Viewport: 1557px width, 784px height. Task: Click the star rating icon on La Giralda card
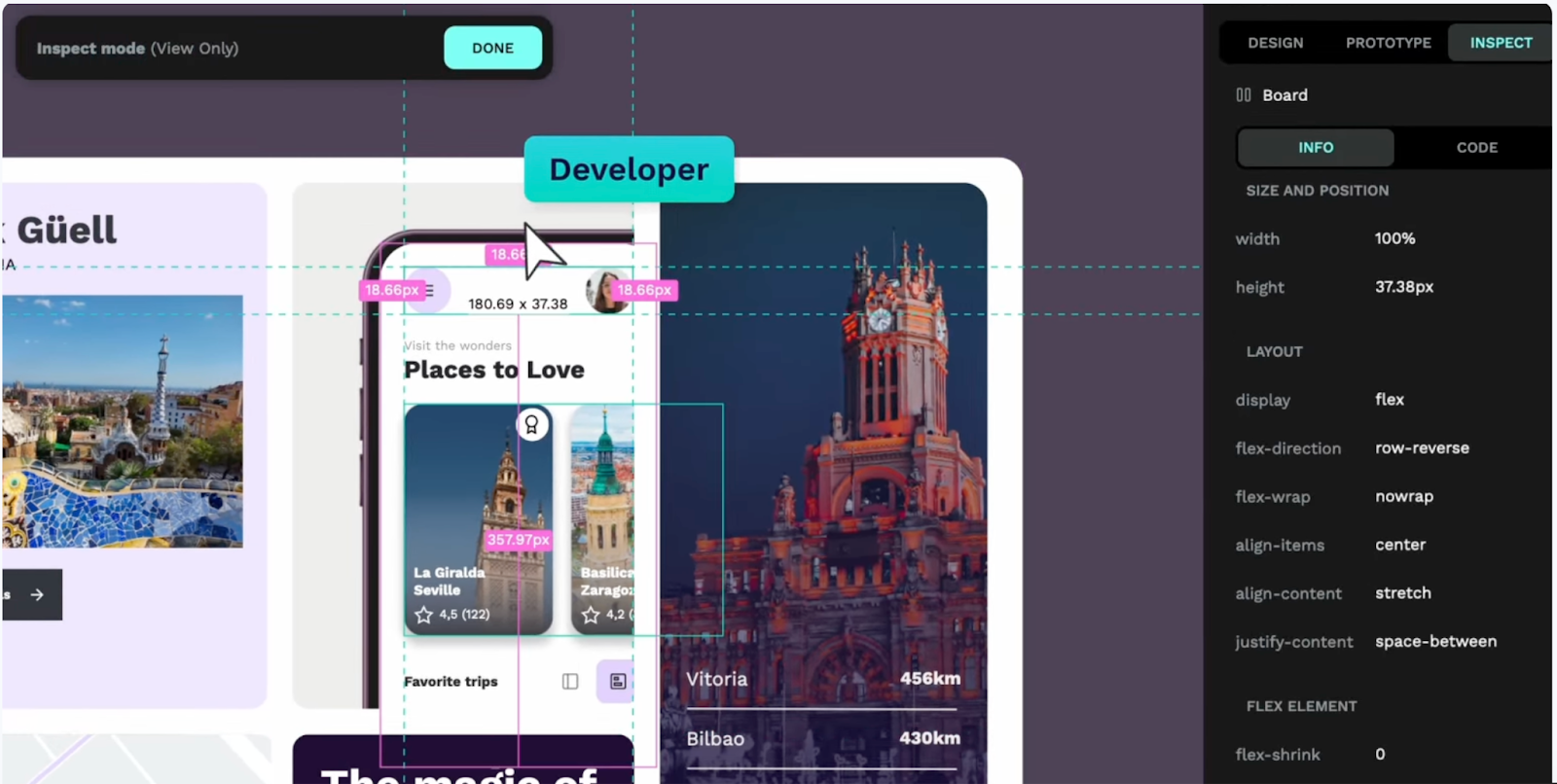[423, 615]
